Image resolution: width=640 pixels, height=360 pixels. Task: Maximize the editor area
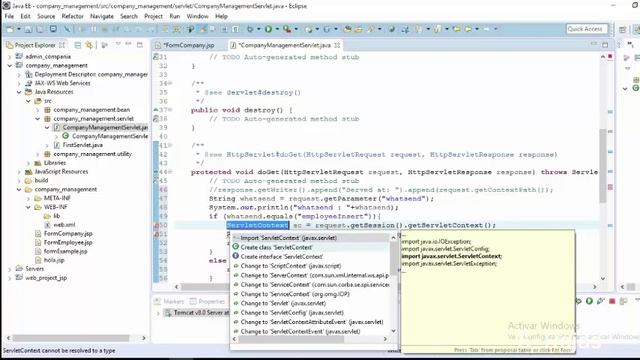click(605, 44)
